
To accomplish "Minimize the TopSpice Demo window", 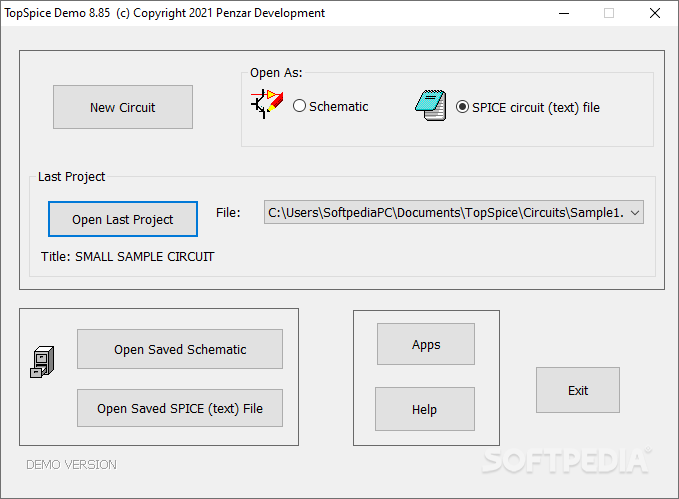I will 564,13.
